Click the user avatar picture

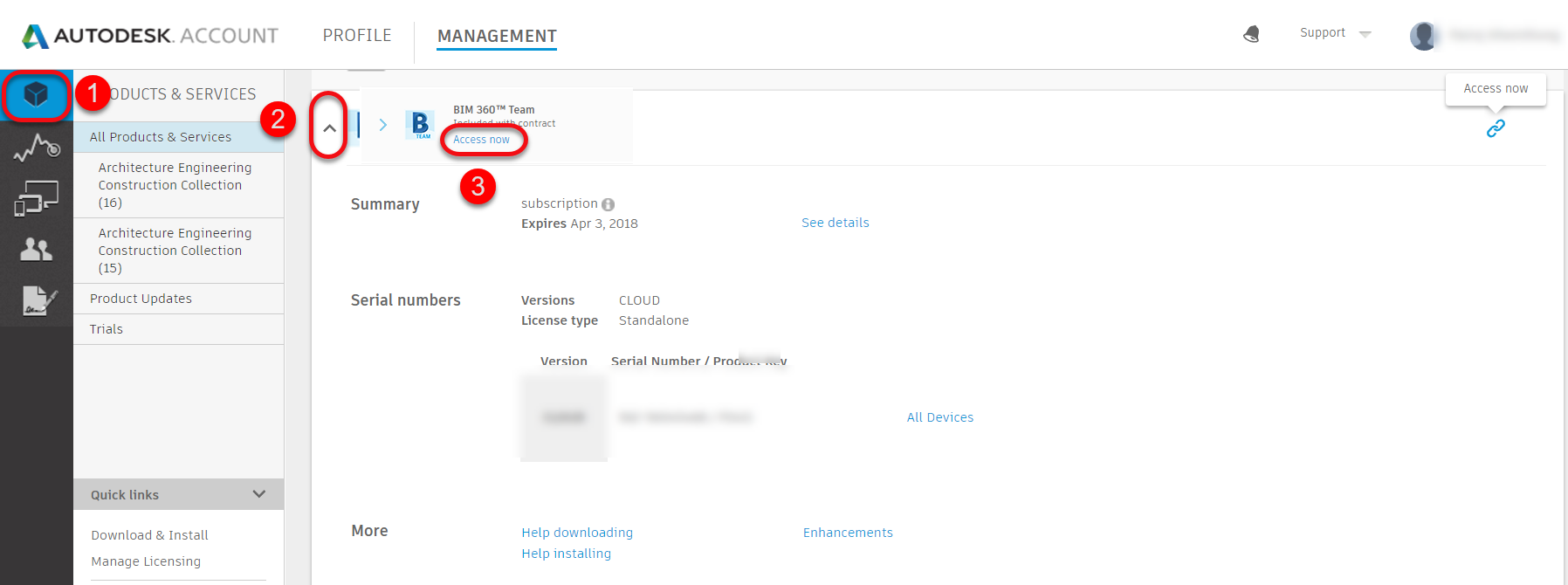pyautogui.click(x=1424, y=36)
